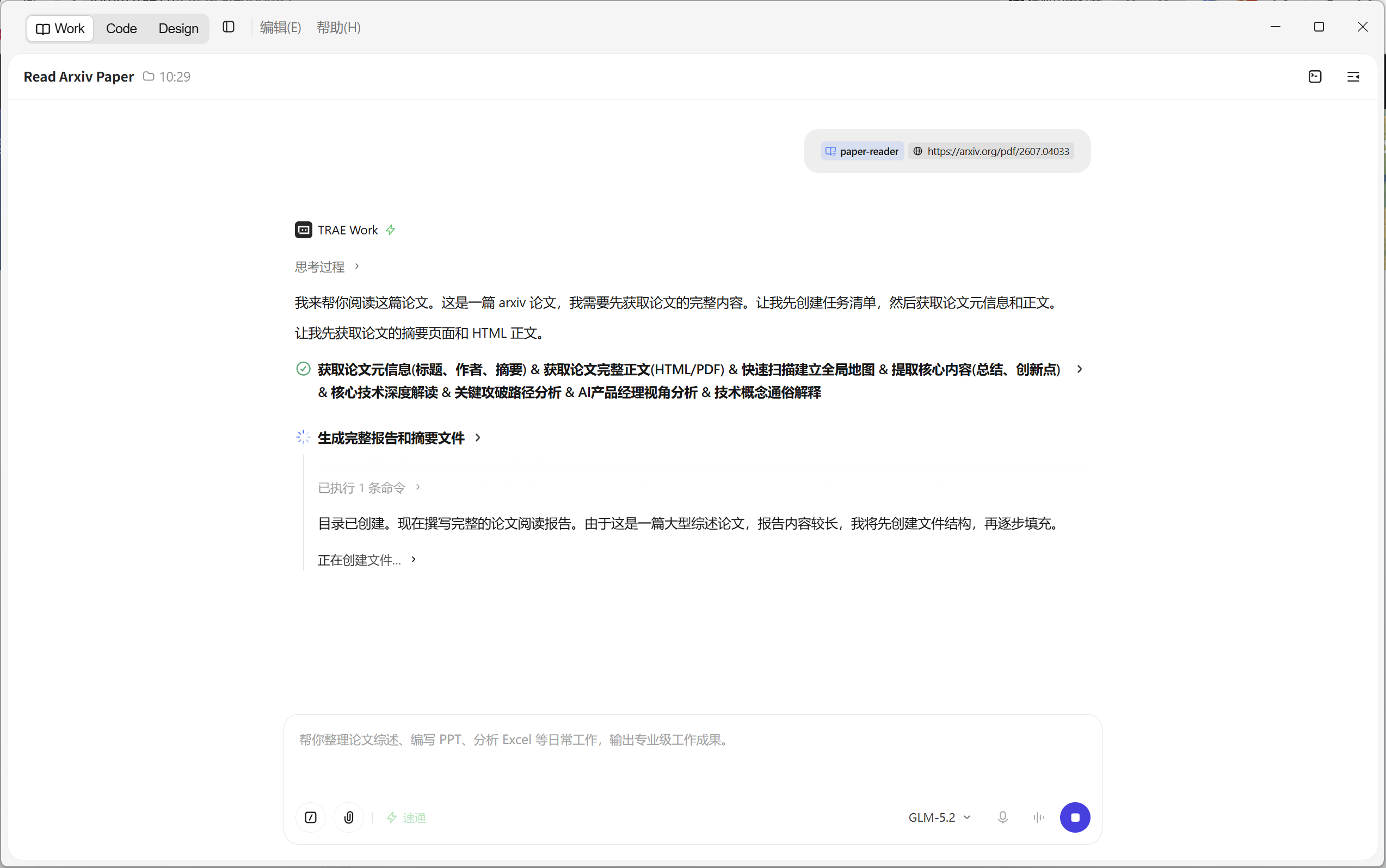Click the 10:29 timestamp
The width and height of the screenshot is (1386, 868).
pyautogui.click(x=175, y=76)
